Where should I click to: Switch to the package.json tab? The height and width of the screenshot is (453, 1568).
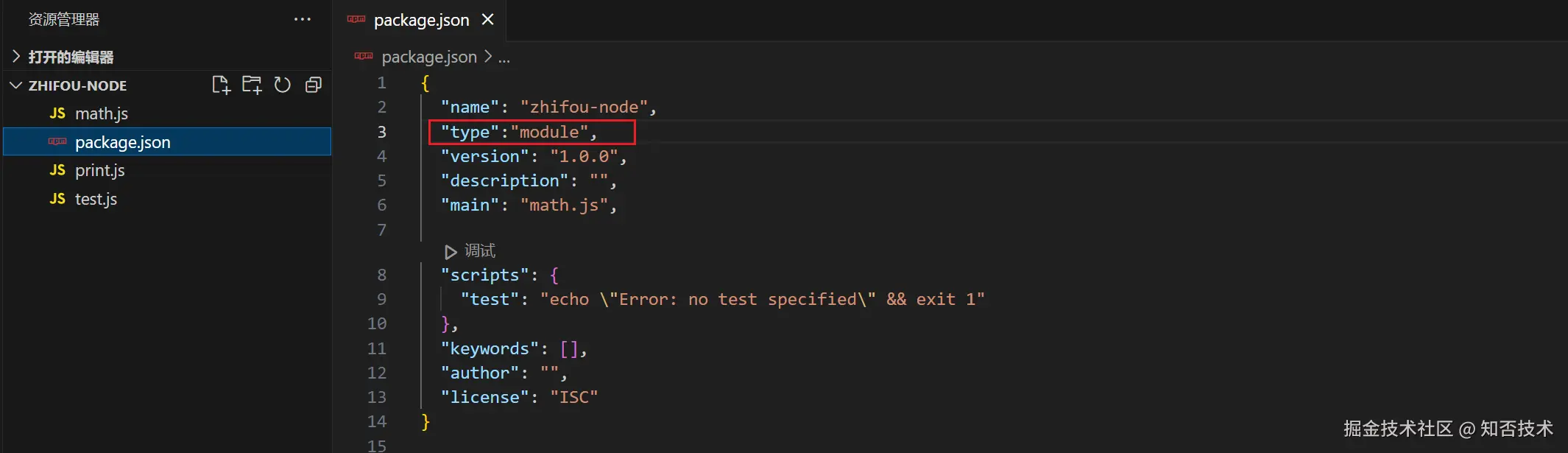421,20
